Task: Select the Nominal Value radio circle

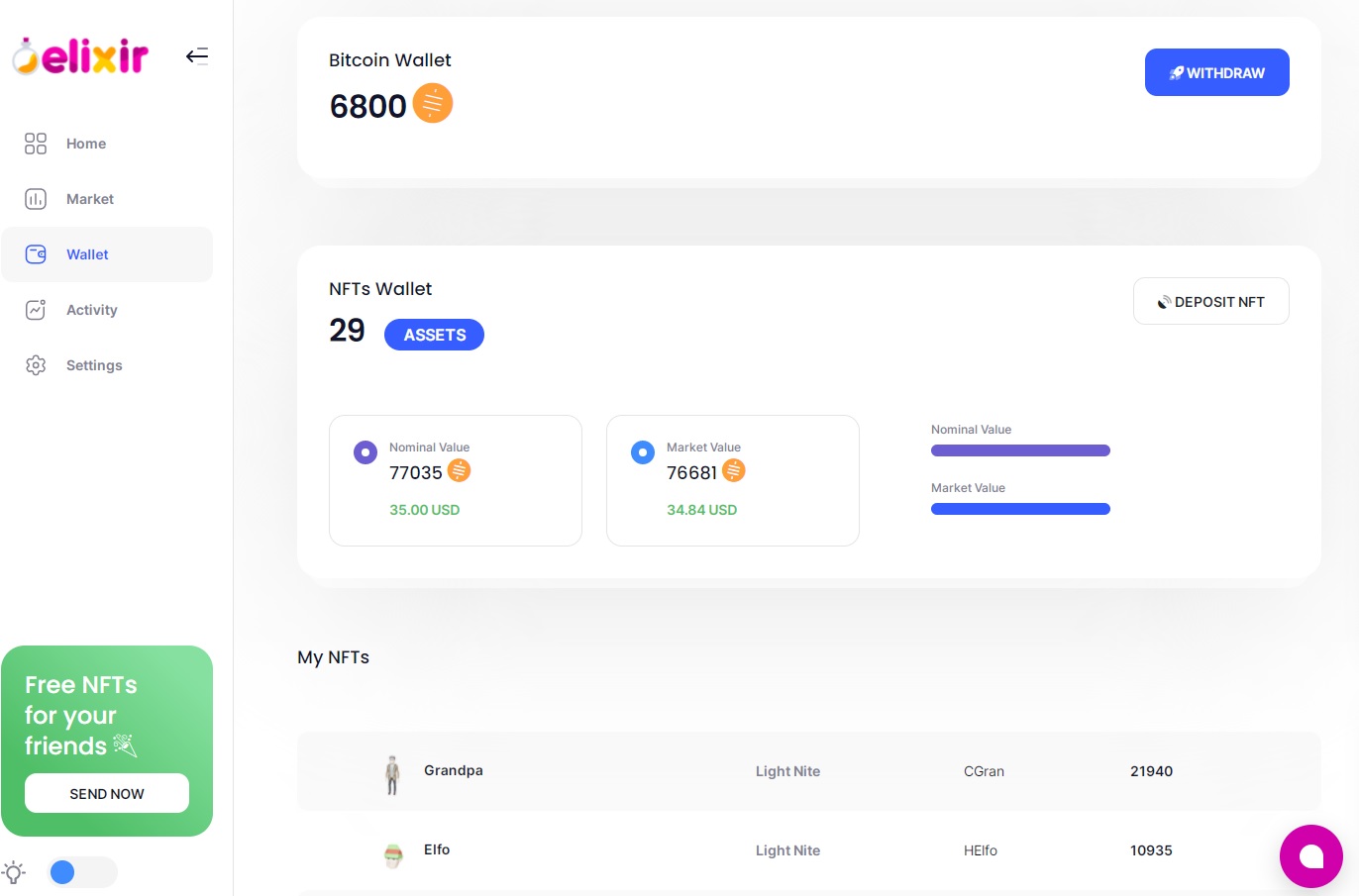Action: (x=366, y=452)
